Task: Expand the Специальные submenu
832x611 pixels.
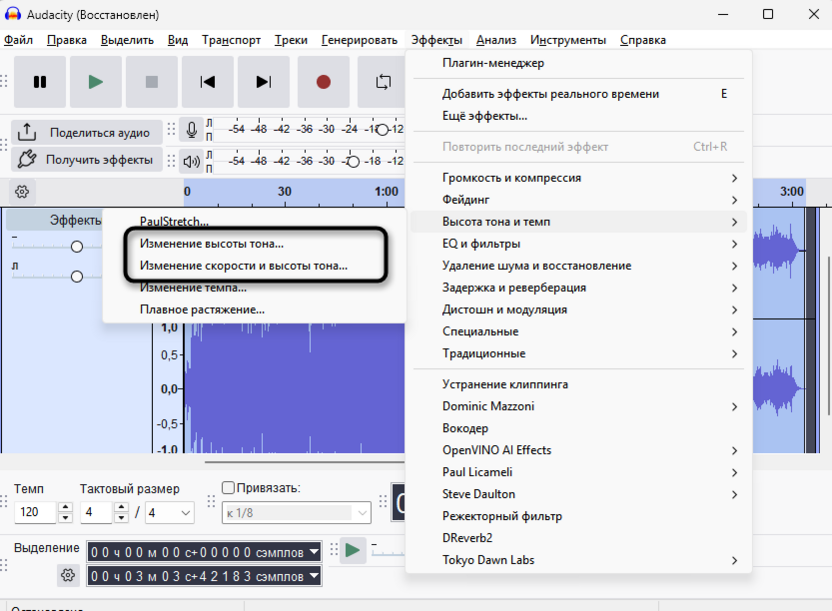Action: (578, 332)
